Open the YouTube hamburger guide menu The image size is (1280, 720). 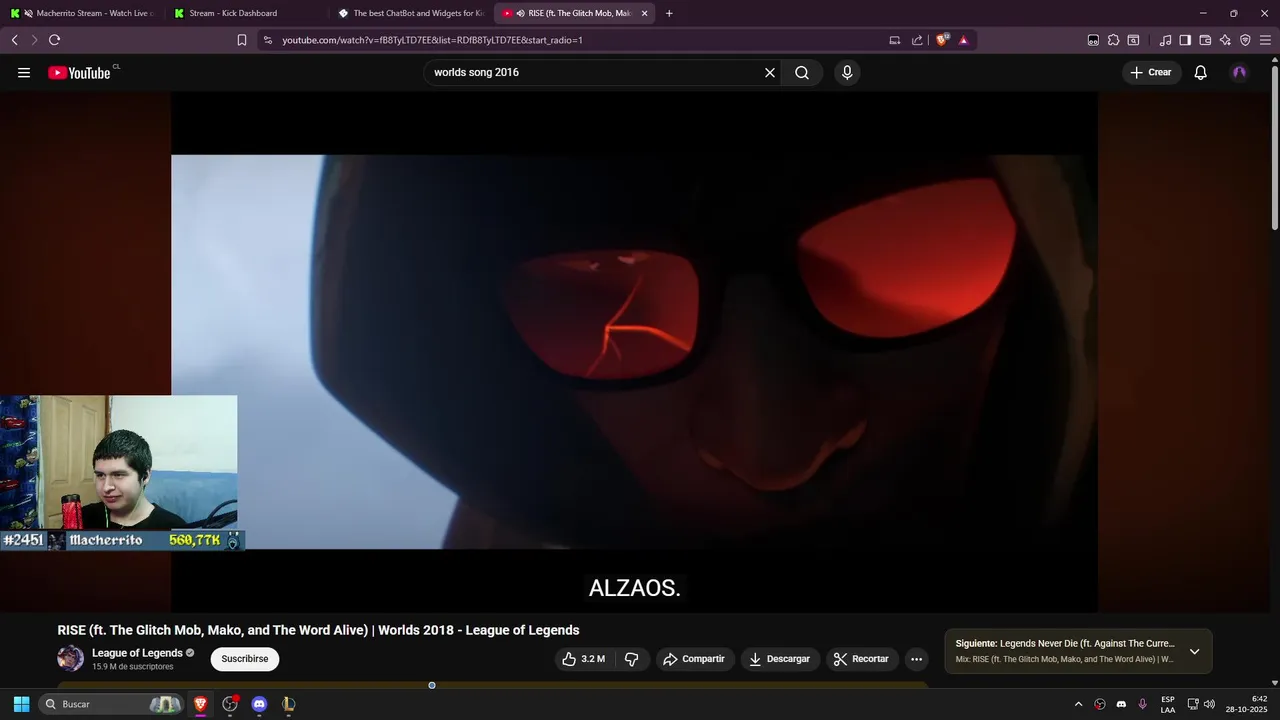pyautogui.click(x=24, y=72)
